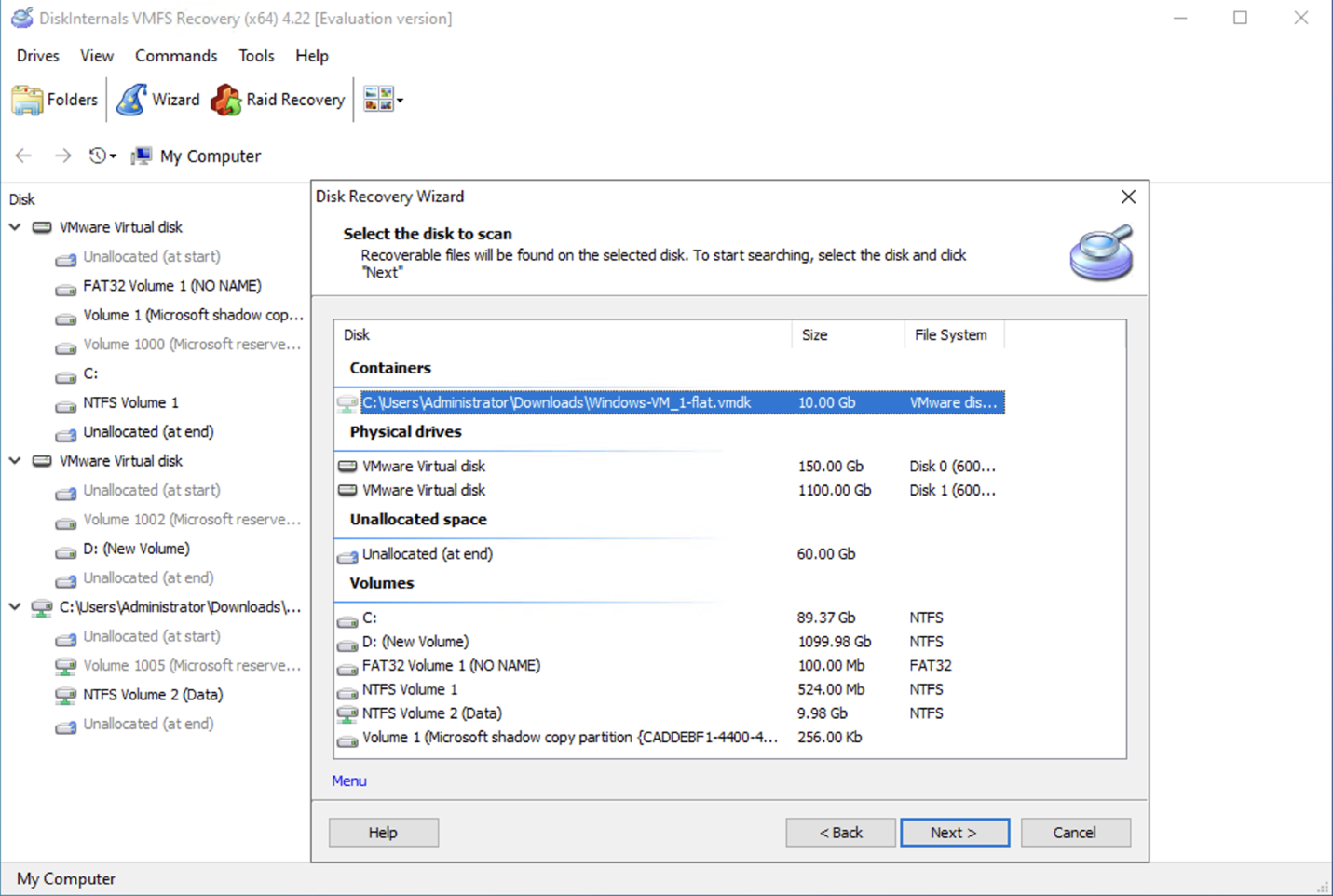The width and height of the screenshot is (1333, 896).
Task: Select NTFS Volume 1 524.00 Mb row
Action: (669, 689)
